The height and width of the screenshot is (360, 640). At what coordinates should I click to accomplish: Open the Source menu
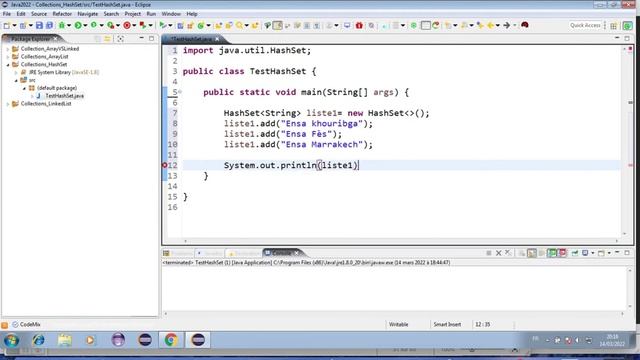[39, 14]
